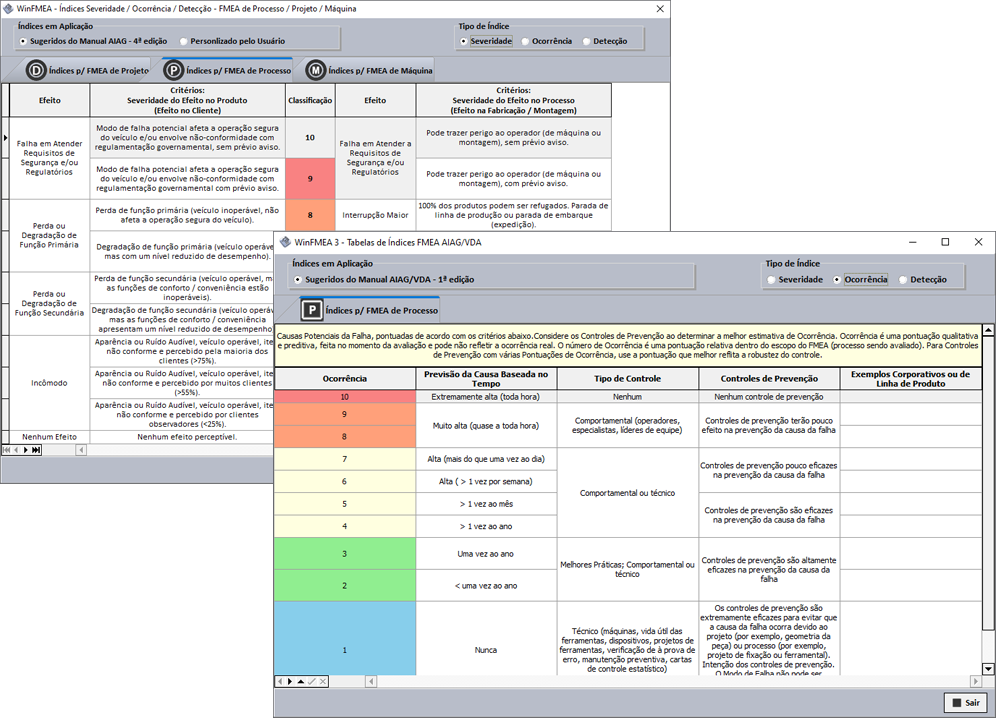The image size is (996, 718).
Task: Click first-record arrow in WinFMEA 3 navigator
Action: [279, 681]
